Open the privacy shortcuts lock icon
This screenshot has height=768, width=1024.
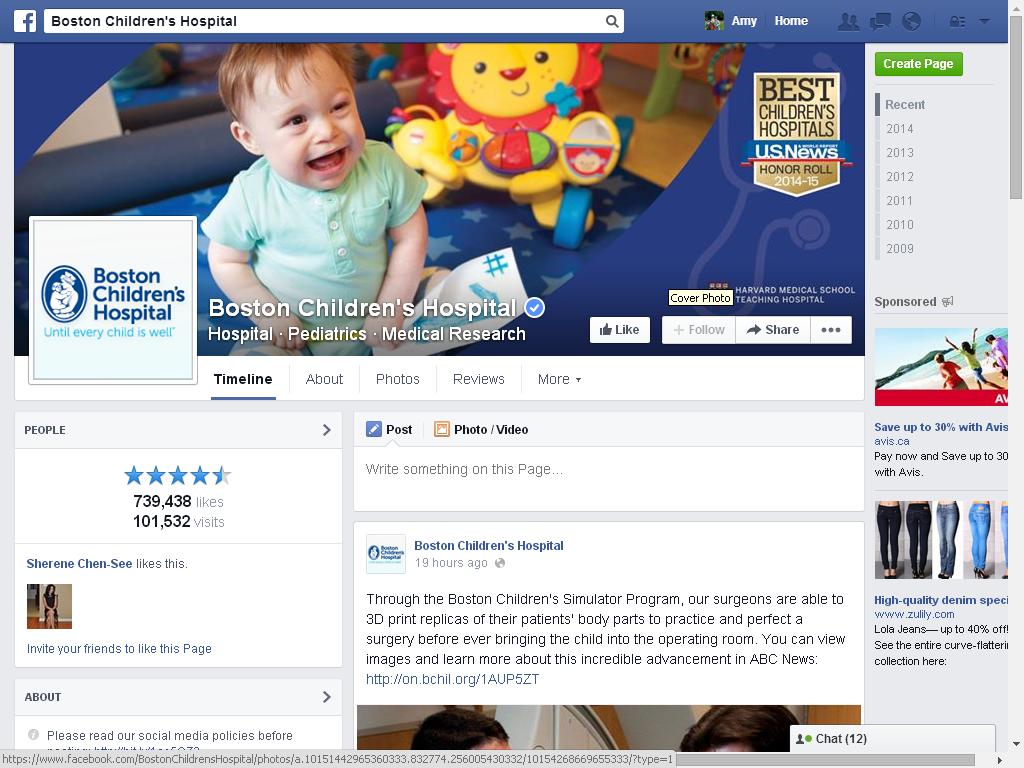click(x=957, y=22)
